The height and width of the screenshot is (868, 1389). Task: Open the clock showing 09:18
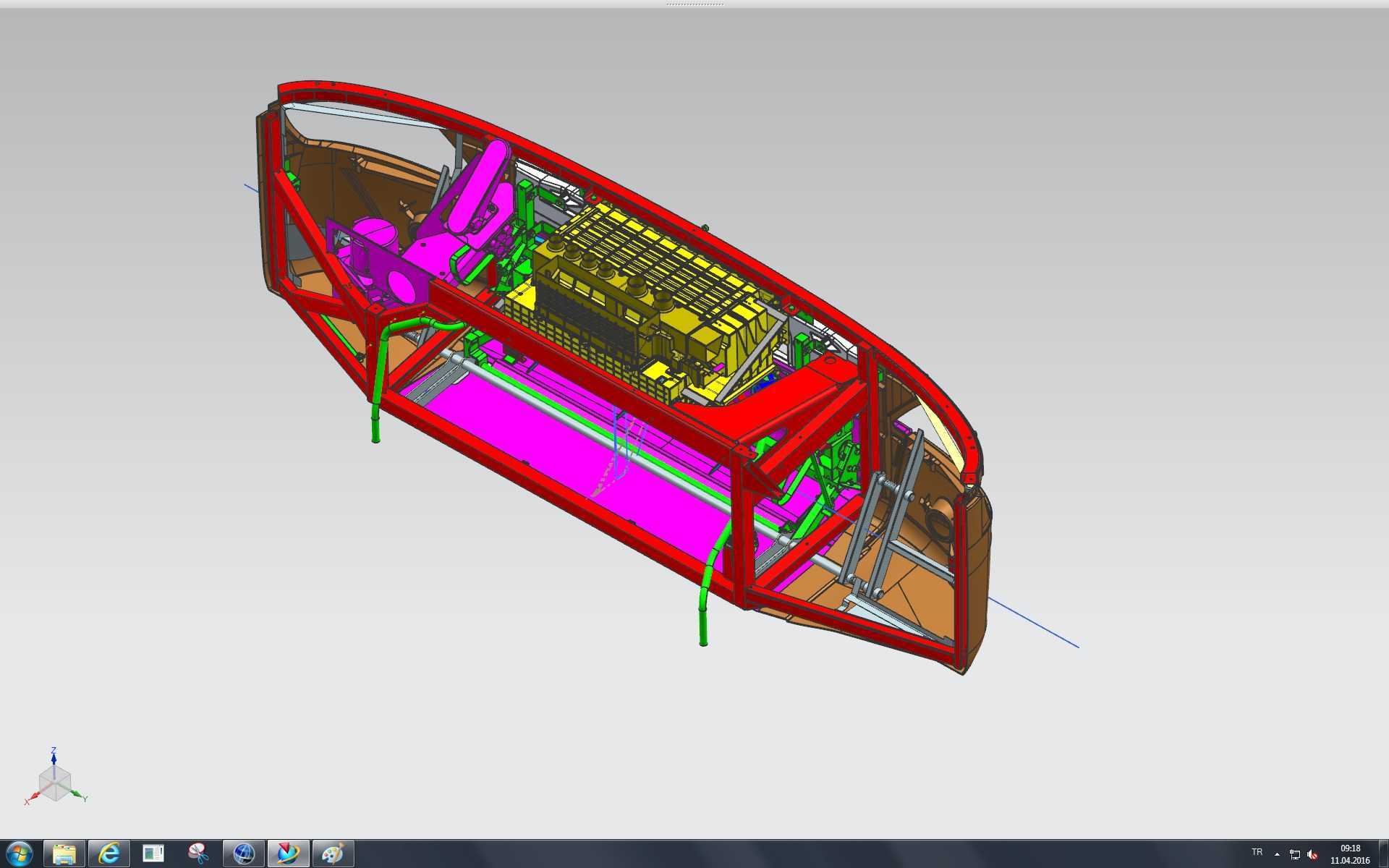(1350, 854)
